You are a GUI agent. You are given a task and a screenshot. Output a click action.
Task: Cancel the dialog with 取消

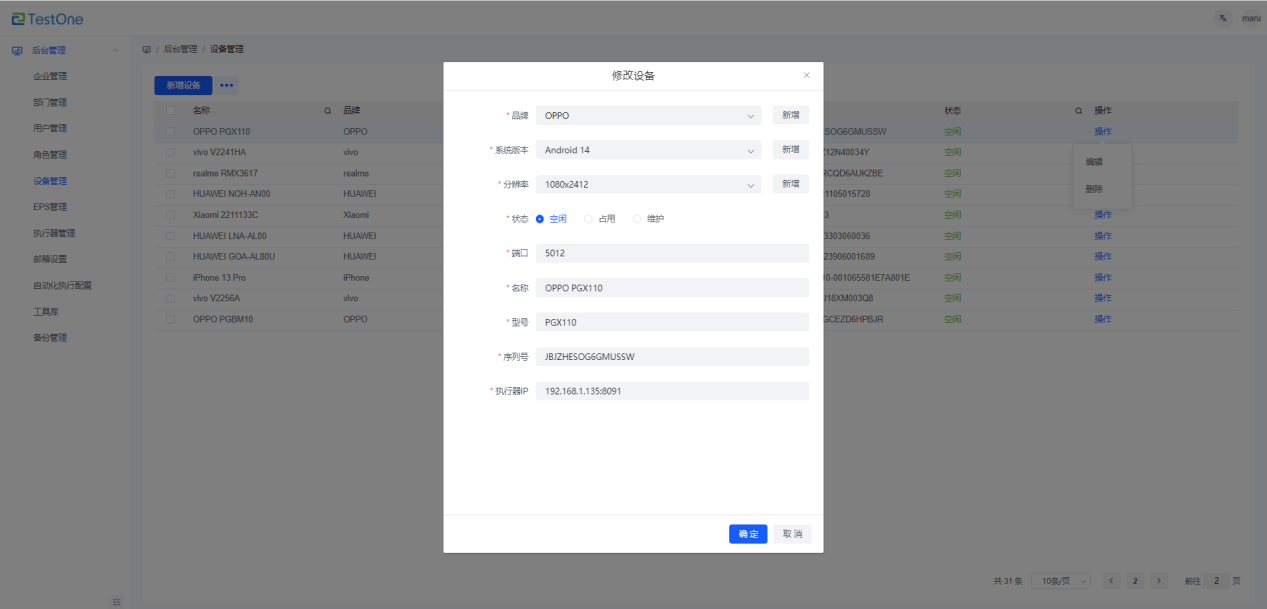coord(793,534)
